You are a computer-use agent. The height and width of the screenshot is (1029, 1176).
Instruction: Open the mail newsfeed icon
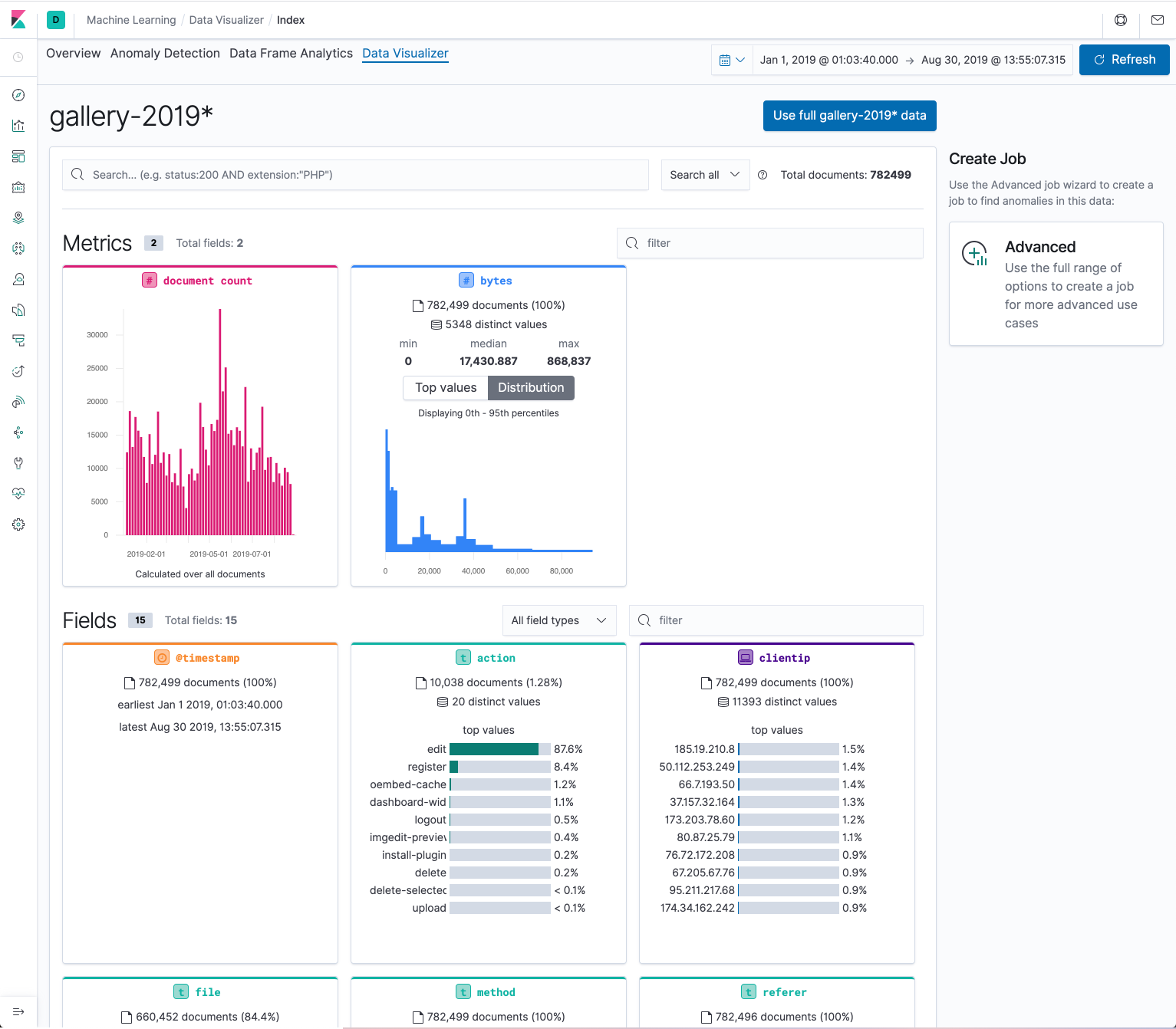[1158, 20]
